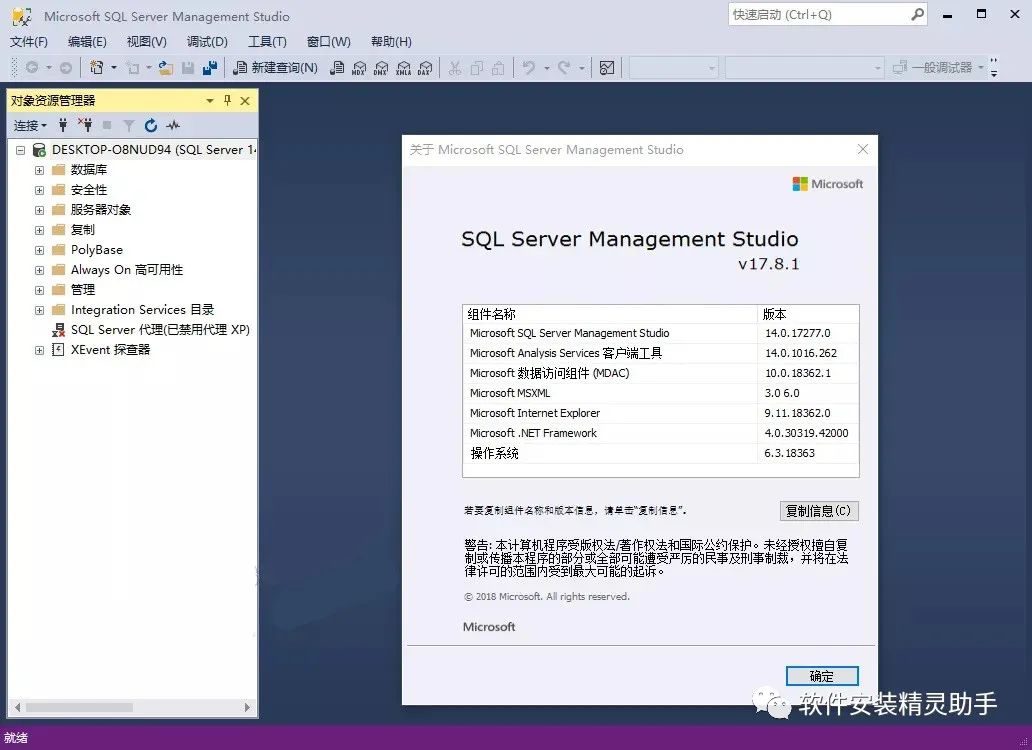Image resolution: width=1032 pixels, height=750 pixels.
Task: Click the Paste toolbar icon
Action: [x=499, y=68]
